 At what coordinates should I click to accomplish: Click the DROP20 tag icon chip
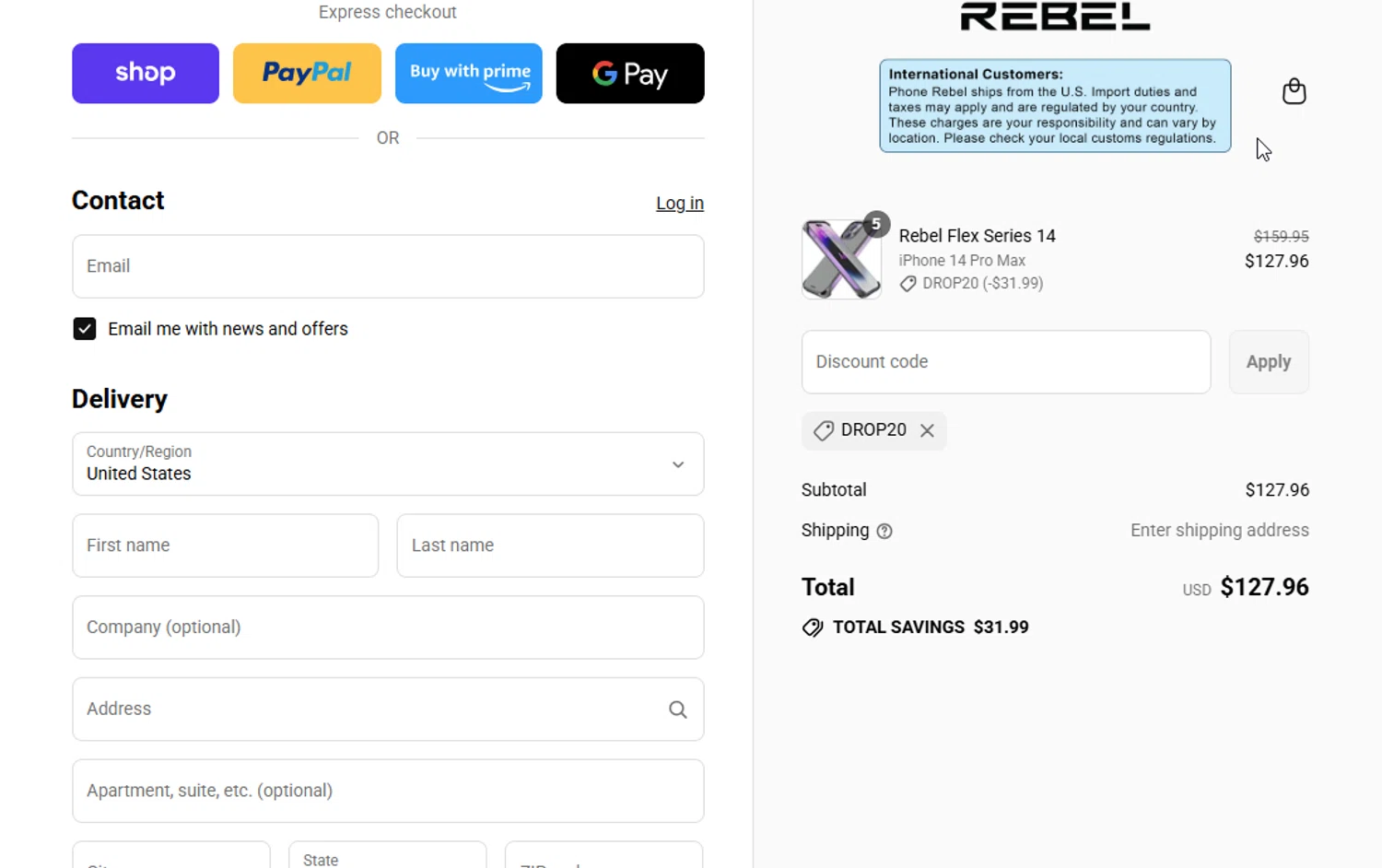click(x=824, y=430)
